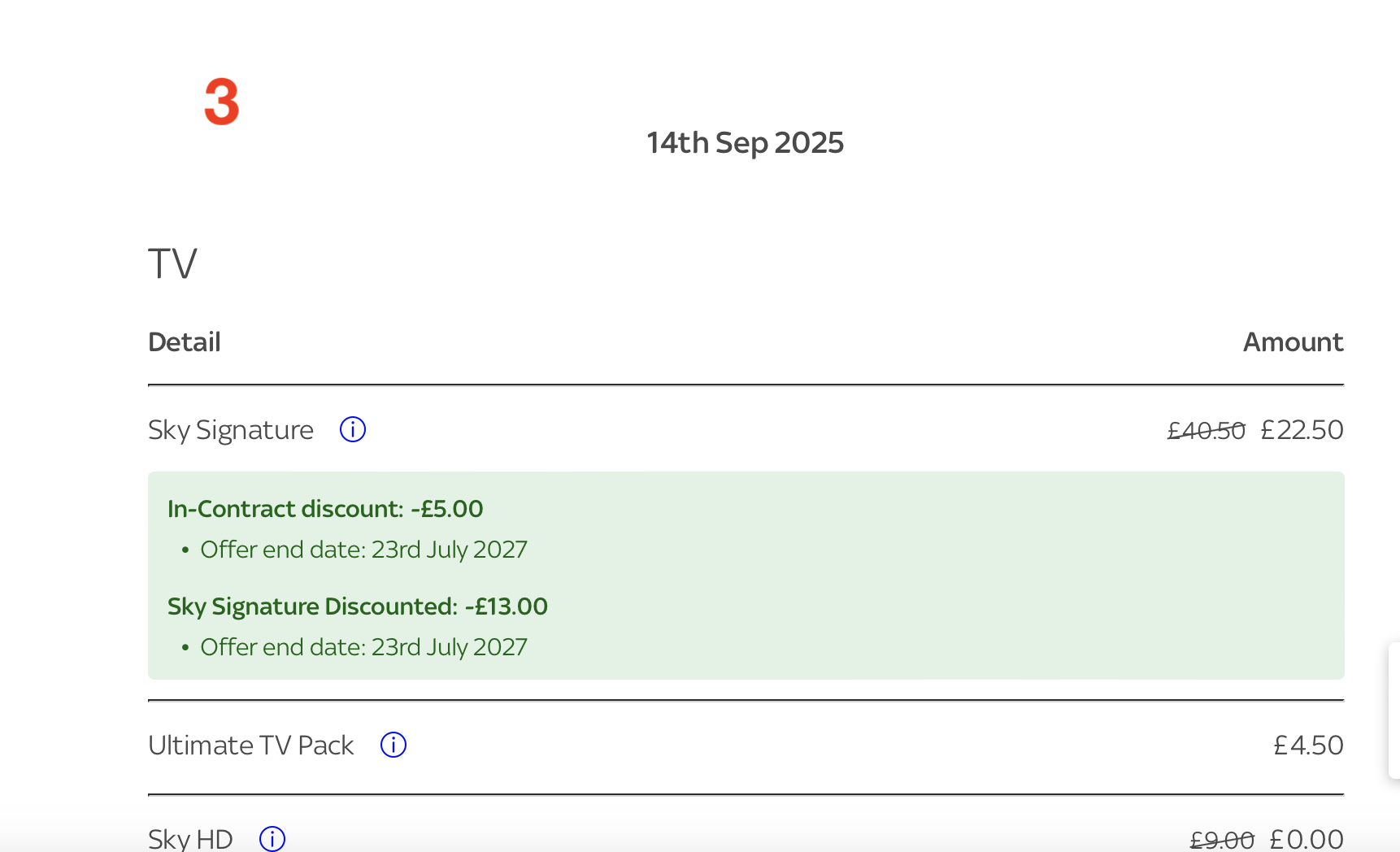Click the Sky Signature row label

pos(231,429)
